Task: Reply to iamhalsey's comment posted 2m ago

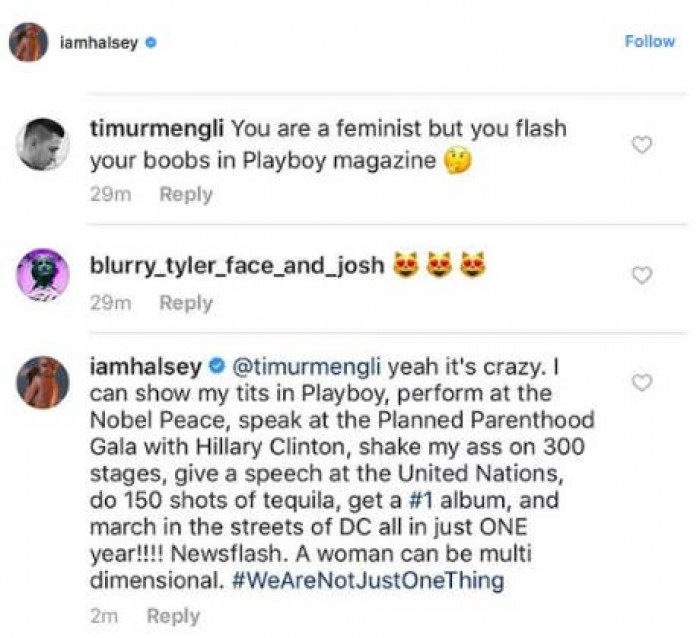Action: pos(173,616)
